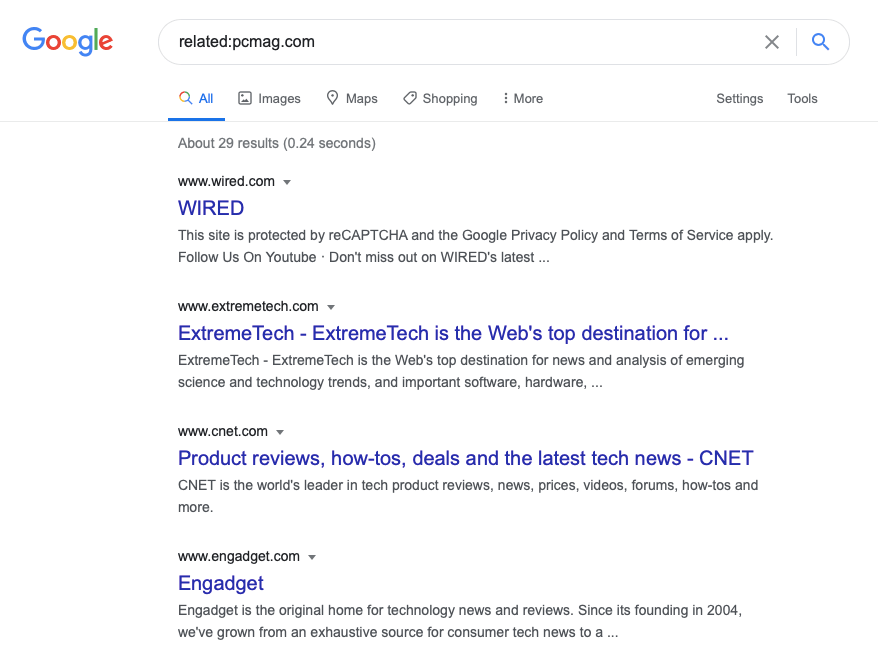The height and width of the screenshot is (664, 878).
Task: Open the WIRED result link
Action: point(211,208)
